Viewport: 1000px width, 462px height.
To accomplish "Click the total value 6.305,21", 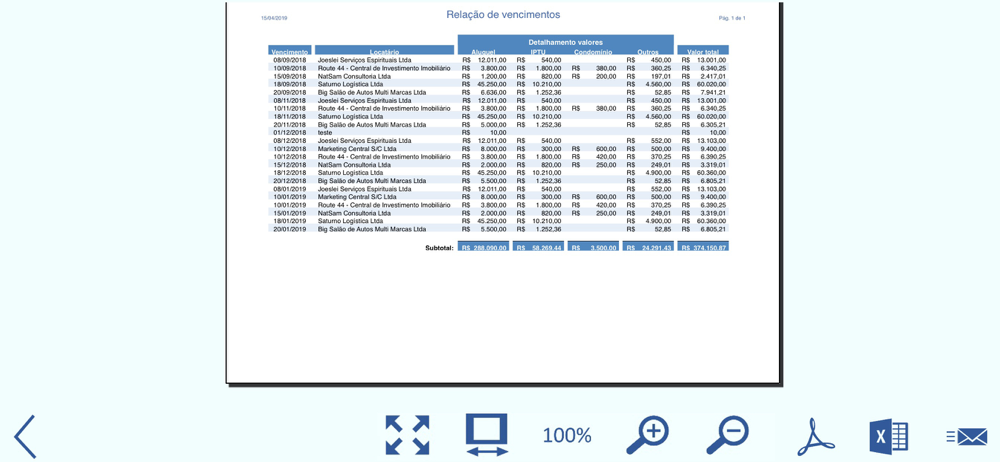I will coord(712,124).
